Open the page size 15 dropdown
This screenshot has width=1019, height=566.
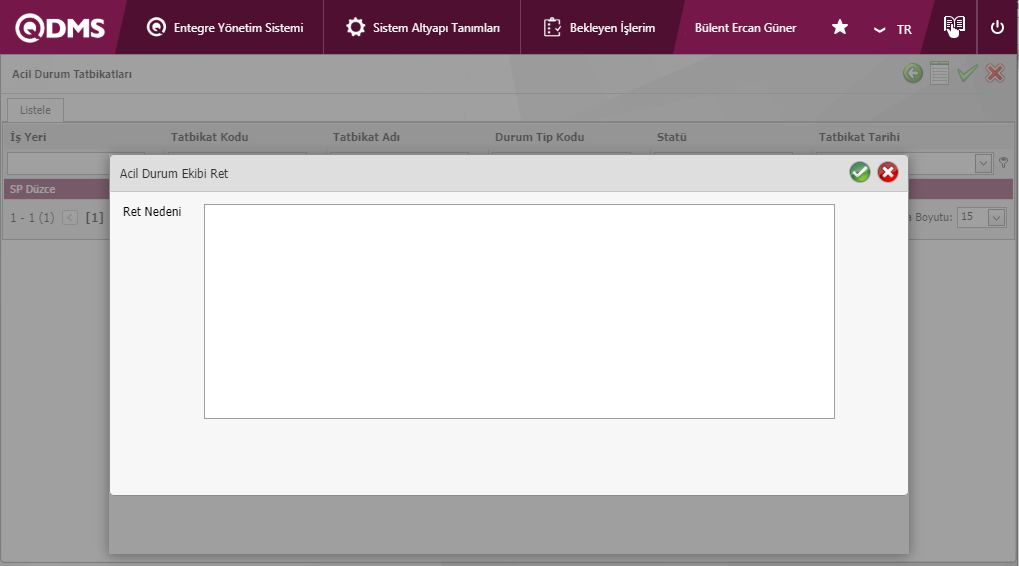[x=996, y=217]
